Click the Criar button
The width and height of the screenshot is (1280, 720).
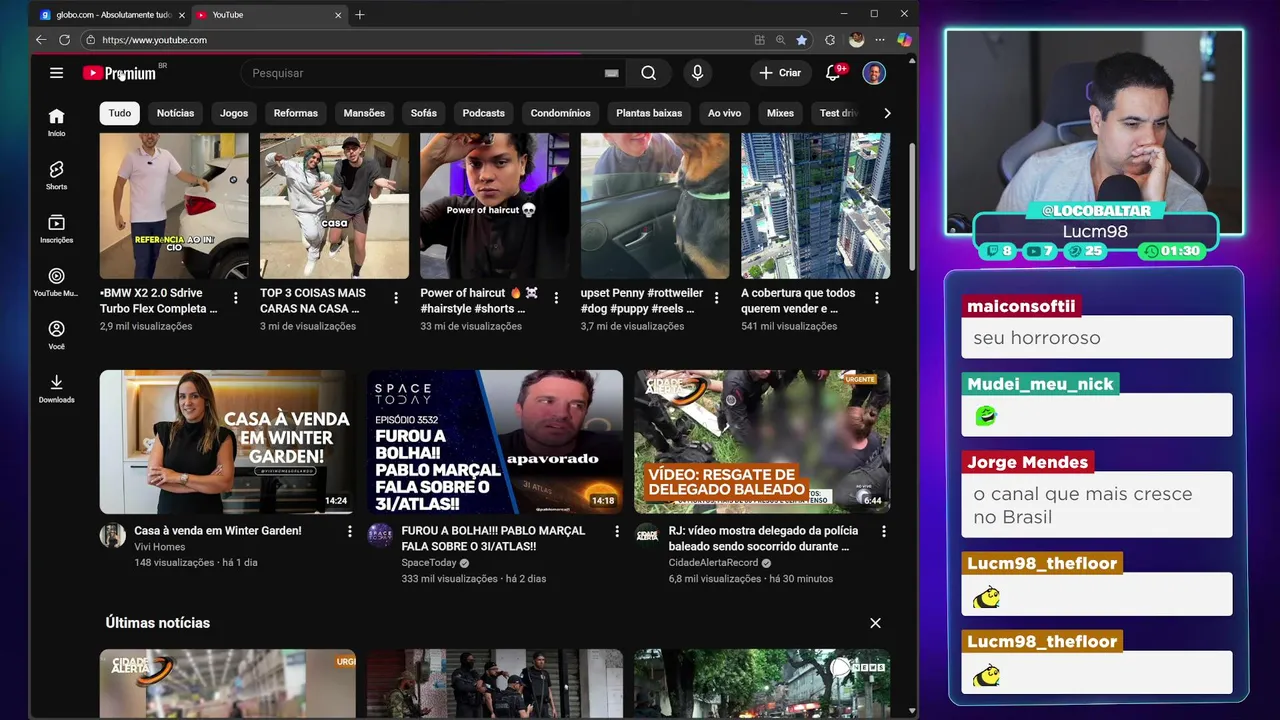tap(780, 73)
